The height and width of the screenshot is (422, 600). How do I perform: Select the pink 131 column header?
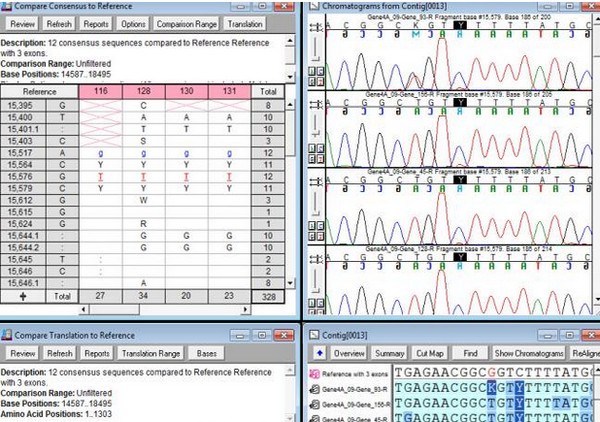229,91
